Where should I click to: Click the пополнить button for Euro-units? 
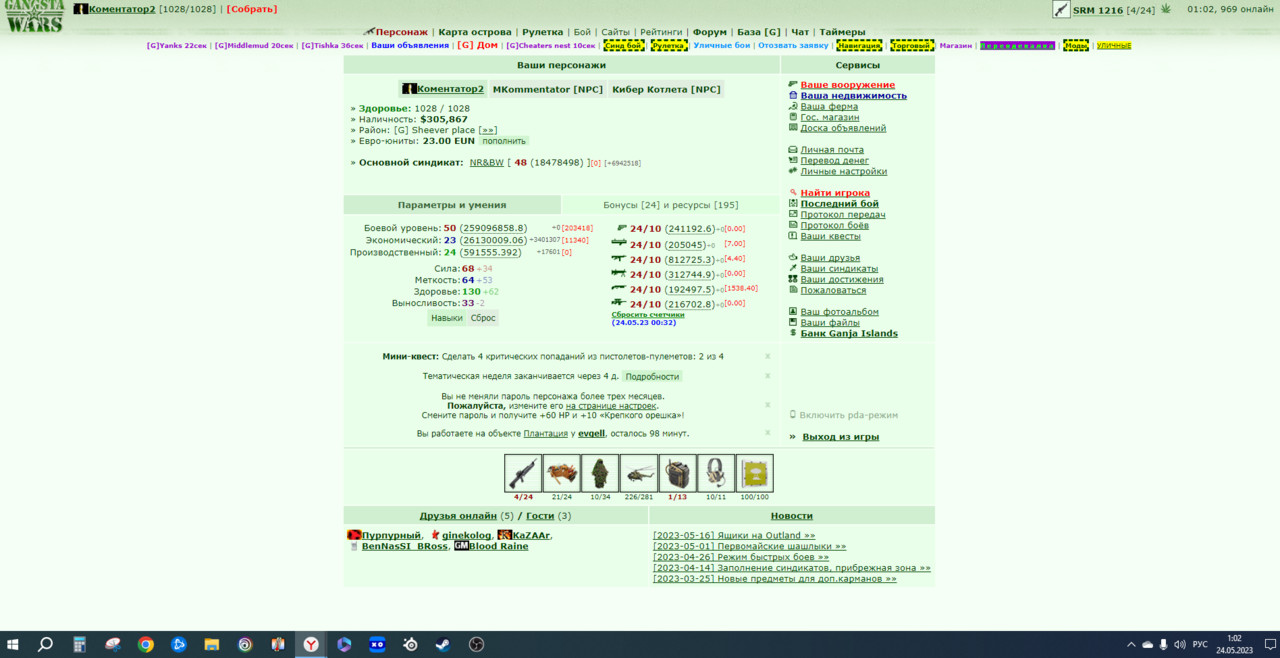(x=504, y=141)
